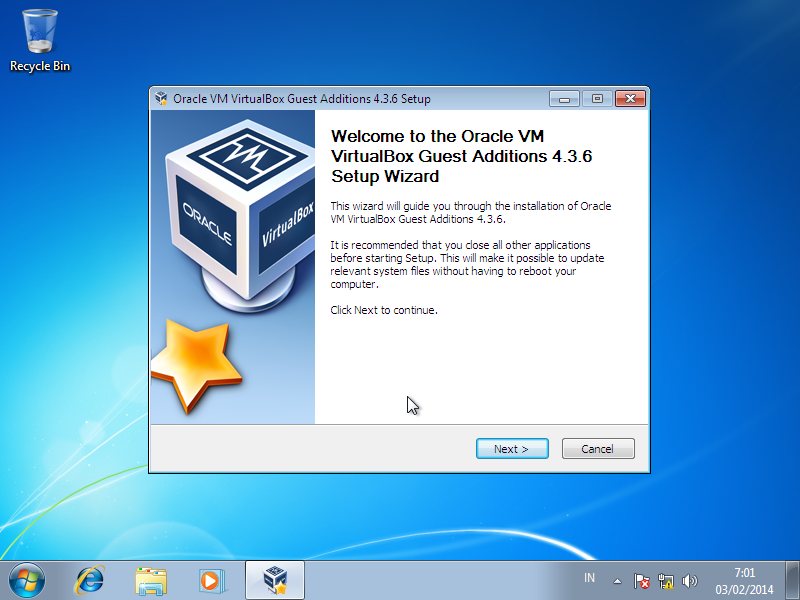This screenshot has height=600, width=800.
Task: Click Next to continue setup
Action: (x=512, y=448)
